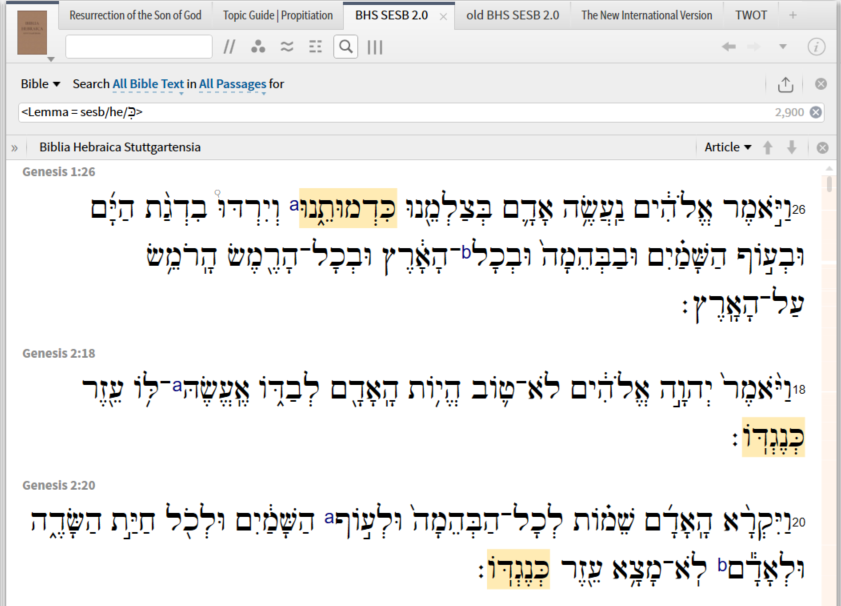Screen dimensions: 841x606
Task: Switch to Resurrection of the Son of God tab
Action: pyautogui.click(x=135, y=15)
